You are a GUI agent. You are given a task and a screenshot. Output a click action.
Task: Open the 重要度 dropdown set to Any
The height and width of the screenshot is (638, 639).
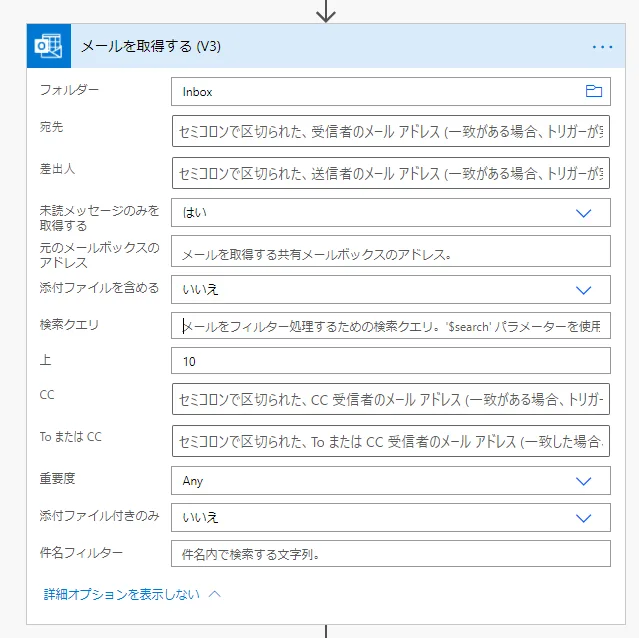[x=584, y=481]
